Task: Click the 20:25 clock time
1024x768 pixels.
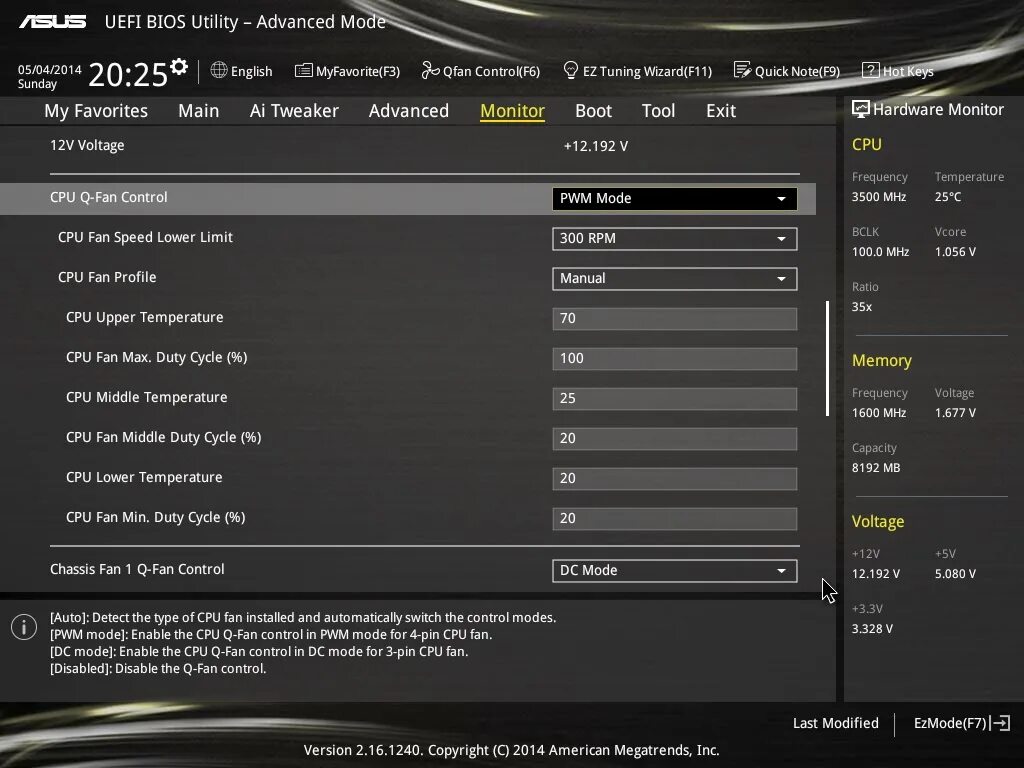Action: [x=128, y=74]
